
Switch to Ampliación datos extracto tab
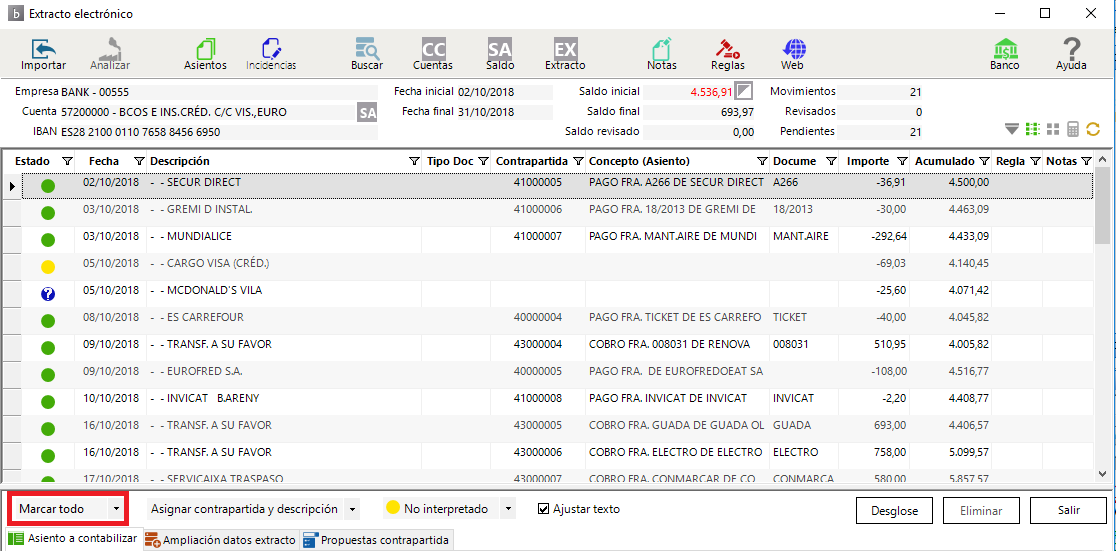pyautogui.click(x=221, y=540)
